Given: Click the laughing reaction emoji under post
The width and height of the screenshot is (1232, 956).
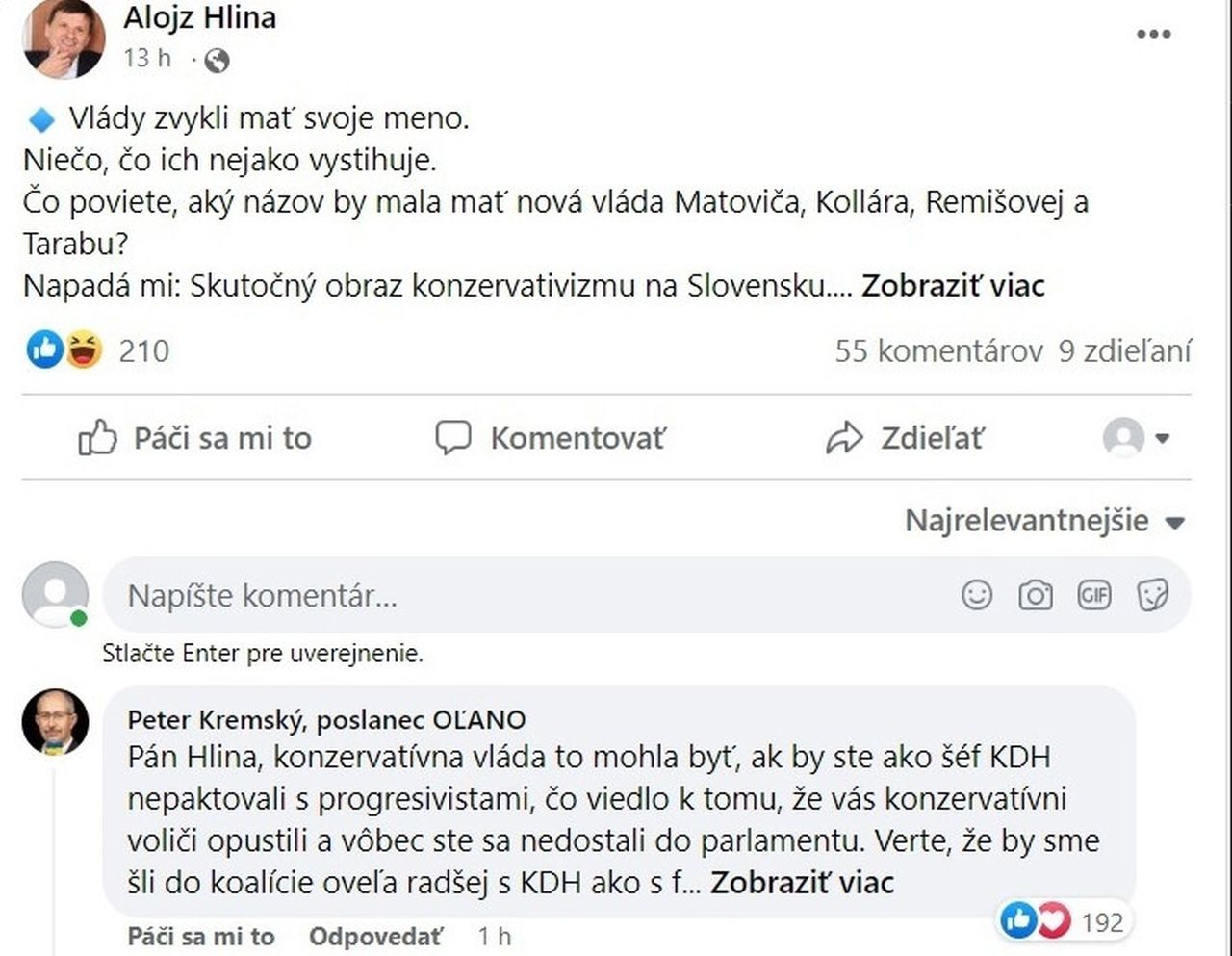Looking at the screenshot, I should [84, 349].
